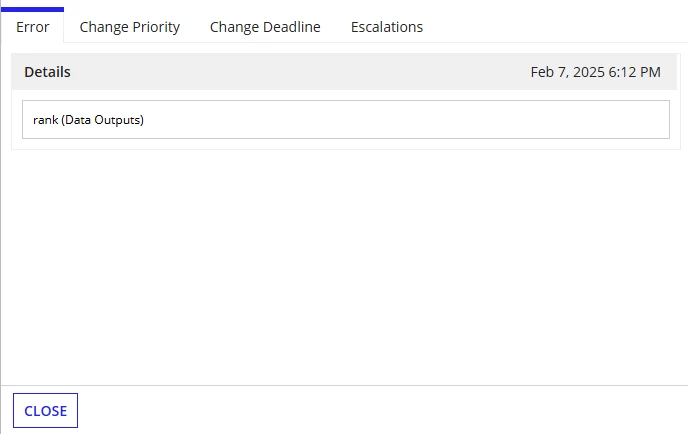Screen dimensions: 688x434
Task: Select the Escalations tab
Action: [x=387, y=27]
